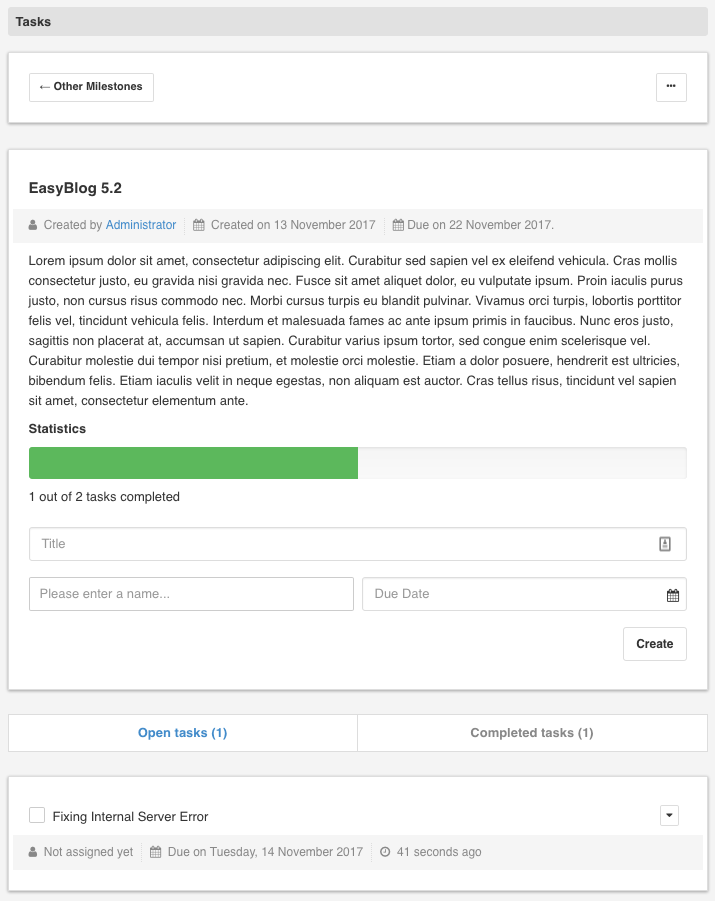This screenshot has height=901, width=715.
Task: Click the person icon beside Not assigned yet
Action: click(x=33, y=853)
